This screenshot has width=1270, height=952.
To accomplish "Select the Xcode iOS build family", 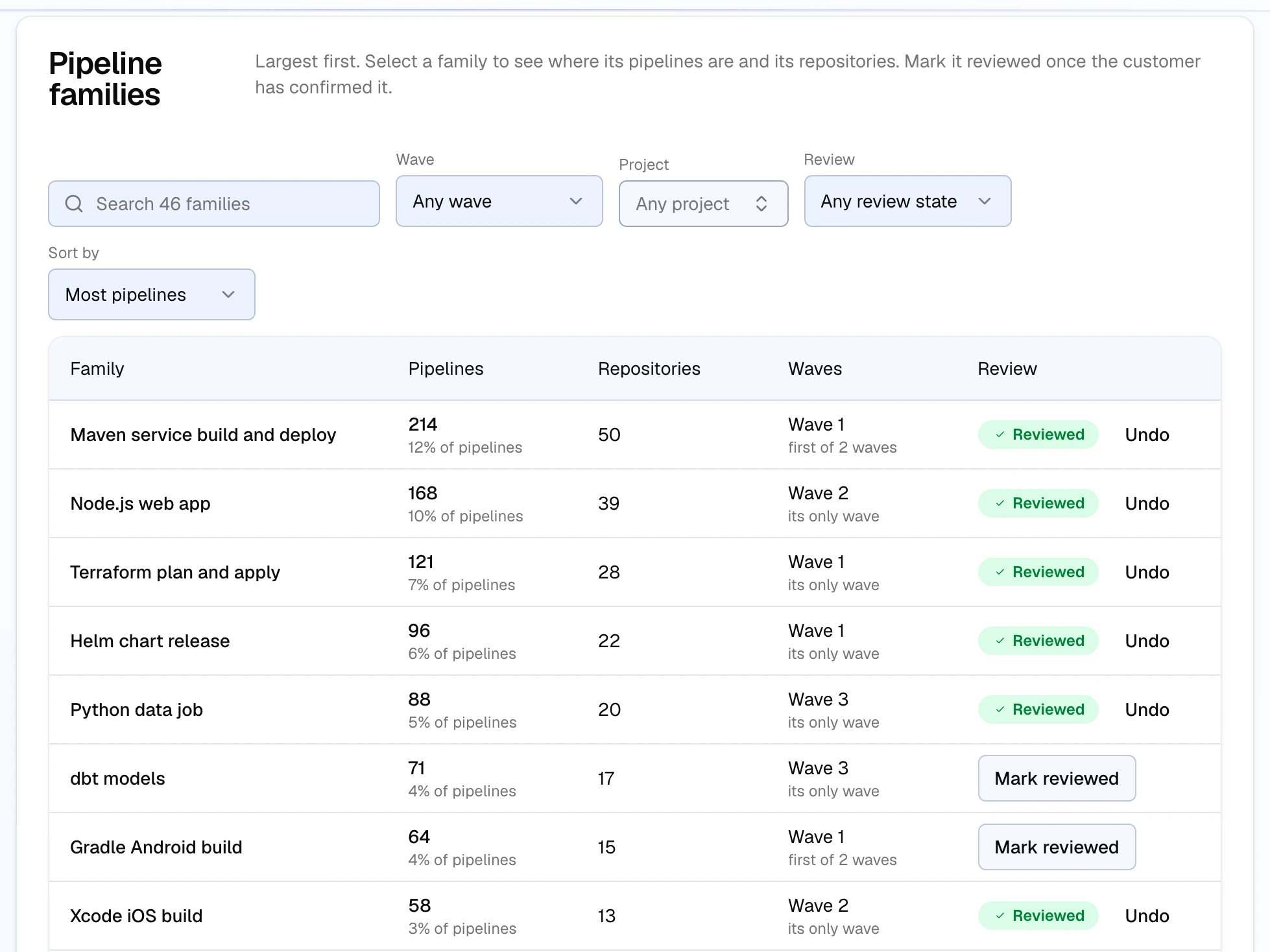I will tap(136, 916).
